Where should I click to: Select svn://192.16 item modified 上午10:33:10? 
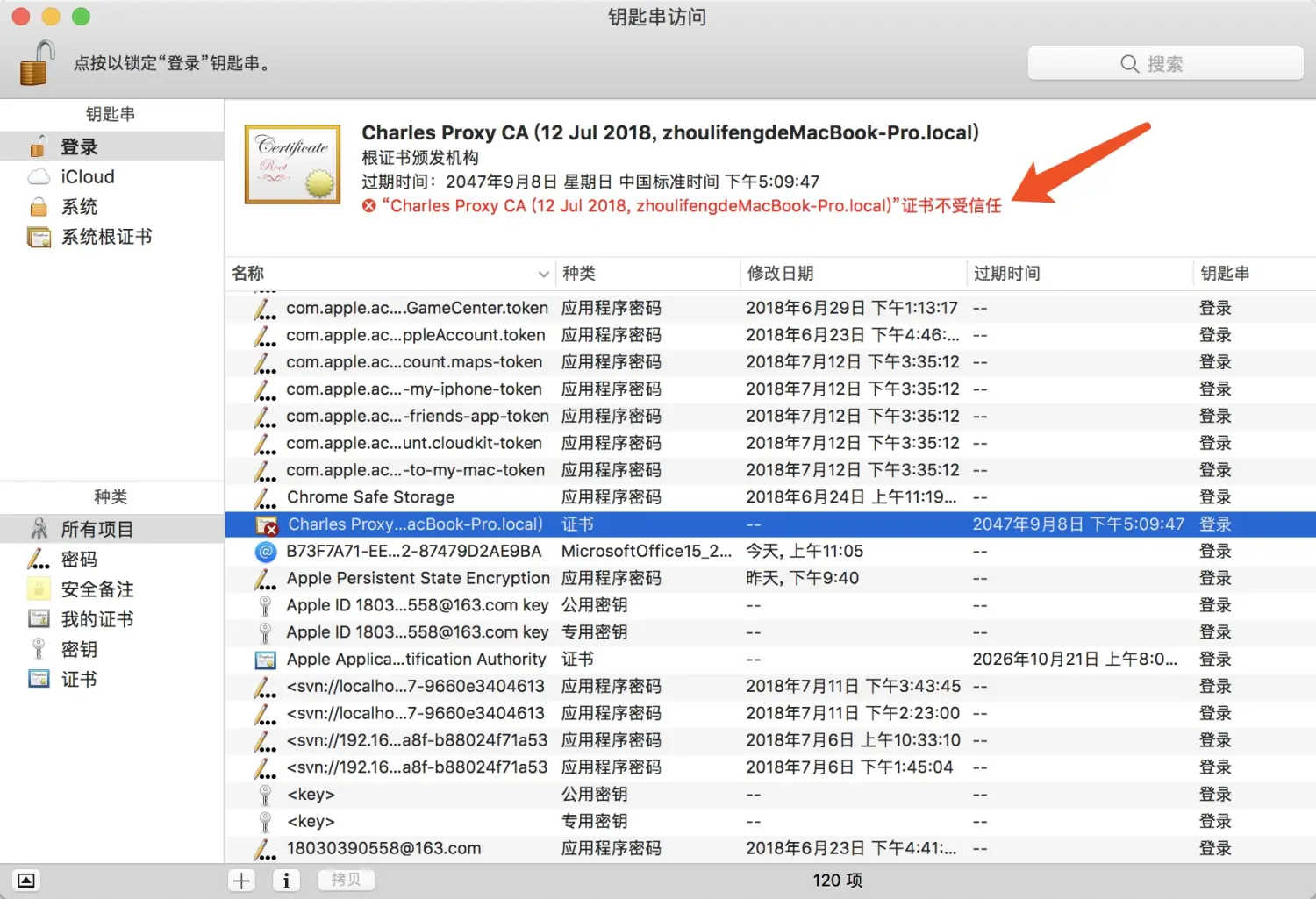[x=770, y=740]
